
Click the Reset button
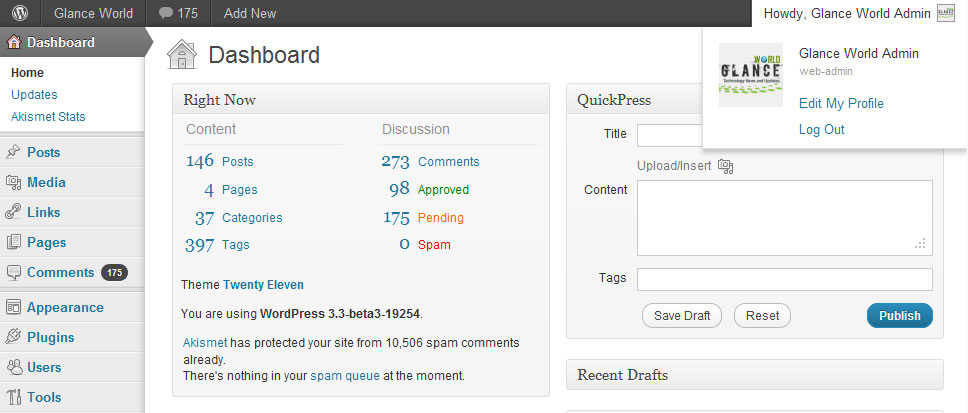click(x=762, y=315)
